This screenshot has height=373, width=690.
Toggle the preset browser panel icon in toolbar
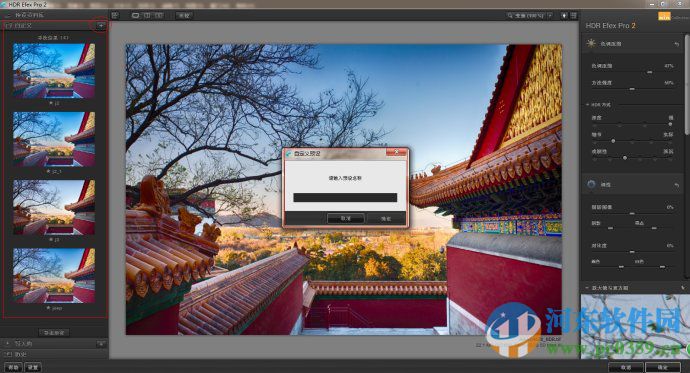(x=115, y=15)
